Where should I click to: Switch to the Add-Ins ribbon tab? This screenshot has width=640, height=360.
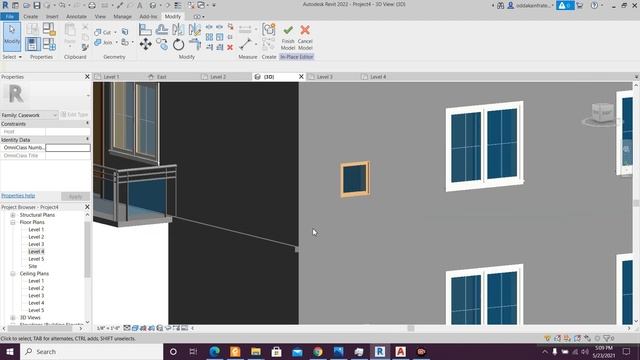[x=148, y=16]
